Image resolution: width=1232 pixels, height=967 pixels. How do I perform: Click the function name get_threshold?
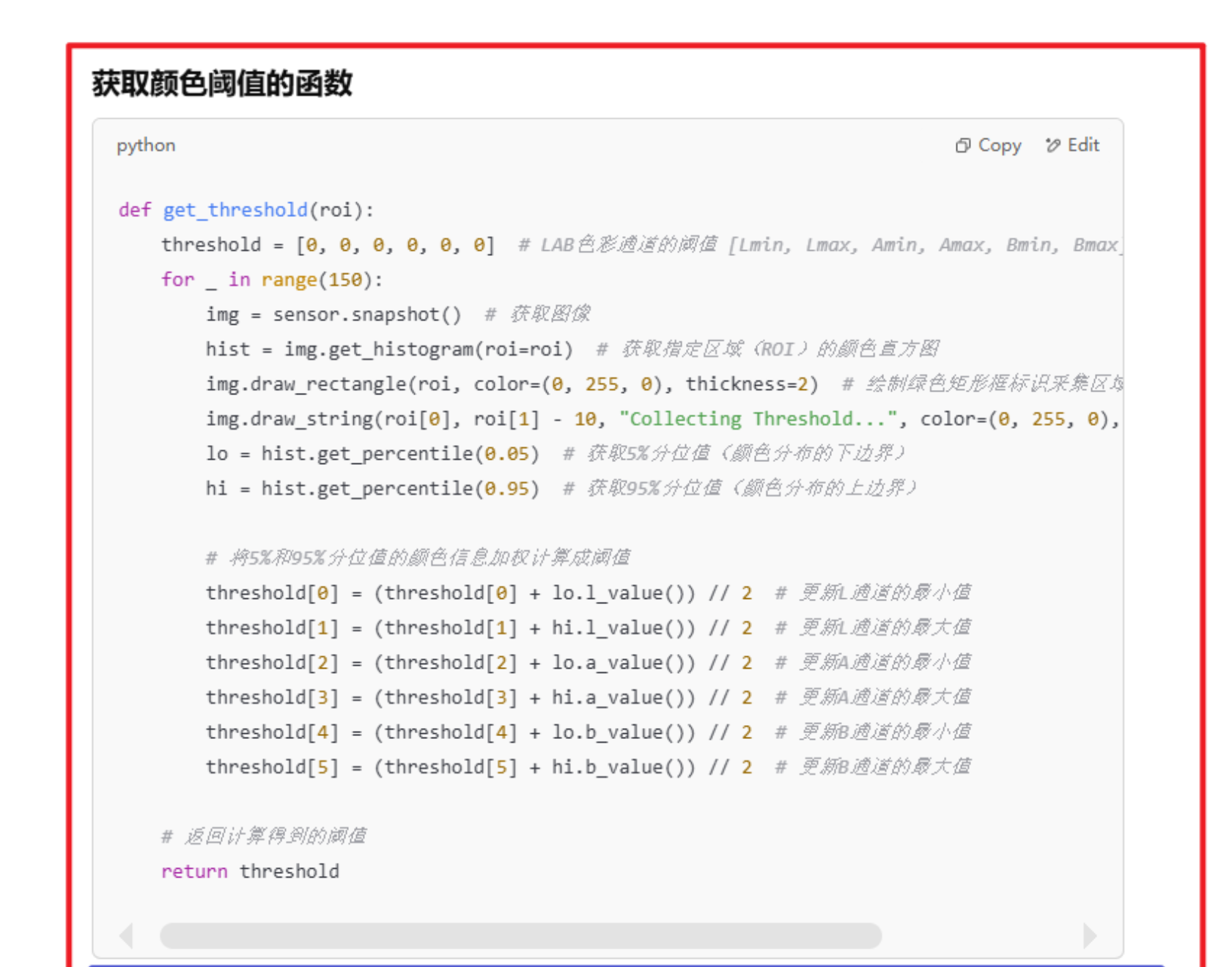coord(235,210)
